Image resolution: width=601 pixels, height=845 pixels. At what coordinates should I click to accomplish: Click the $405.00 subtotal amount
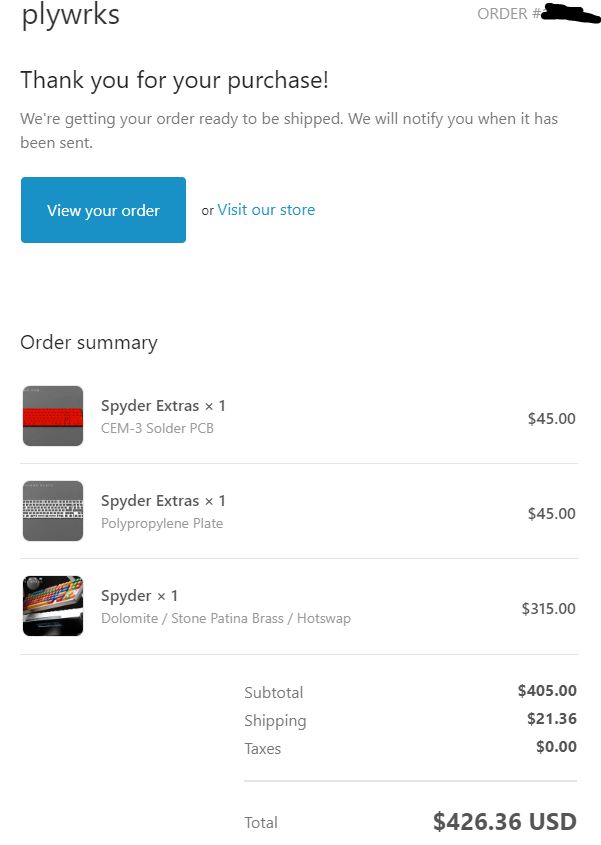pos(547,690)
